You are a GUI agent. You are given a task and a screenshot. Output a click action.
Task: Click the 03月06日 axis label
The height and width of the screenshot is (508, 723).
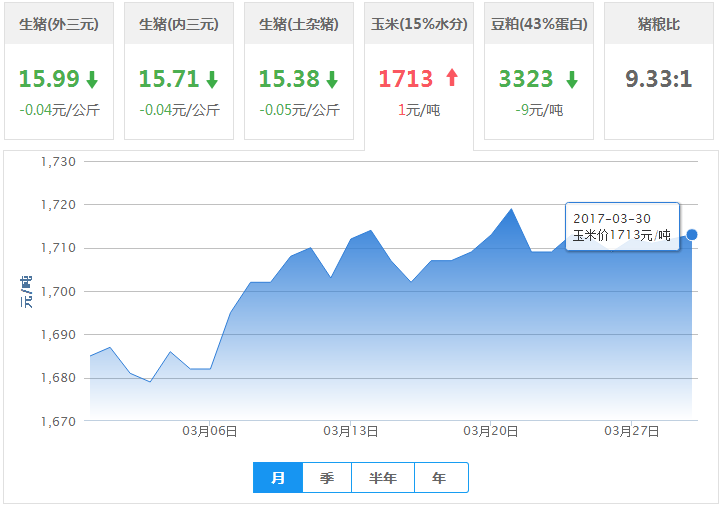(210, 431)
